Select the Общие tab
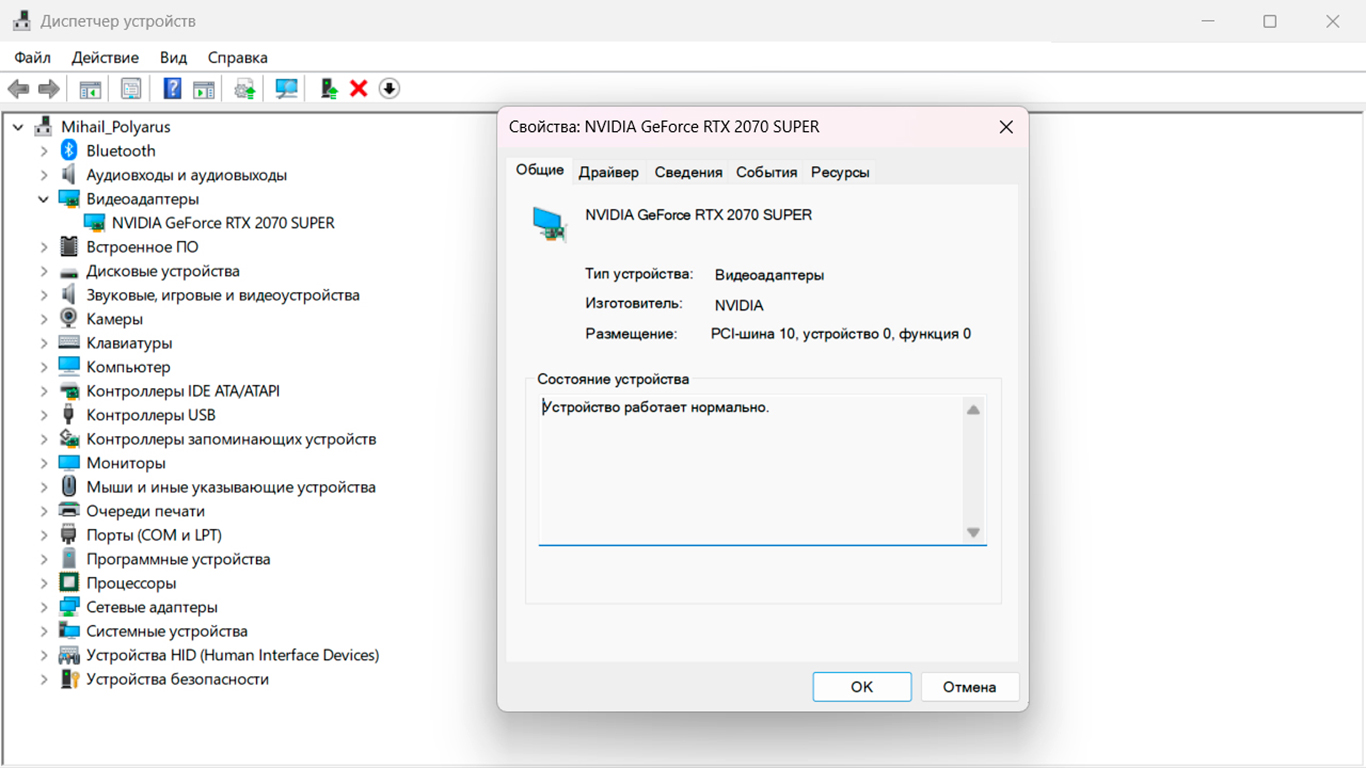 540,170
